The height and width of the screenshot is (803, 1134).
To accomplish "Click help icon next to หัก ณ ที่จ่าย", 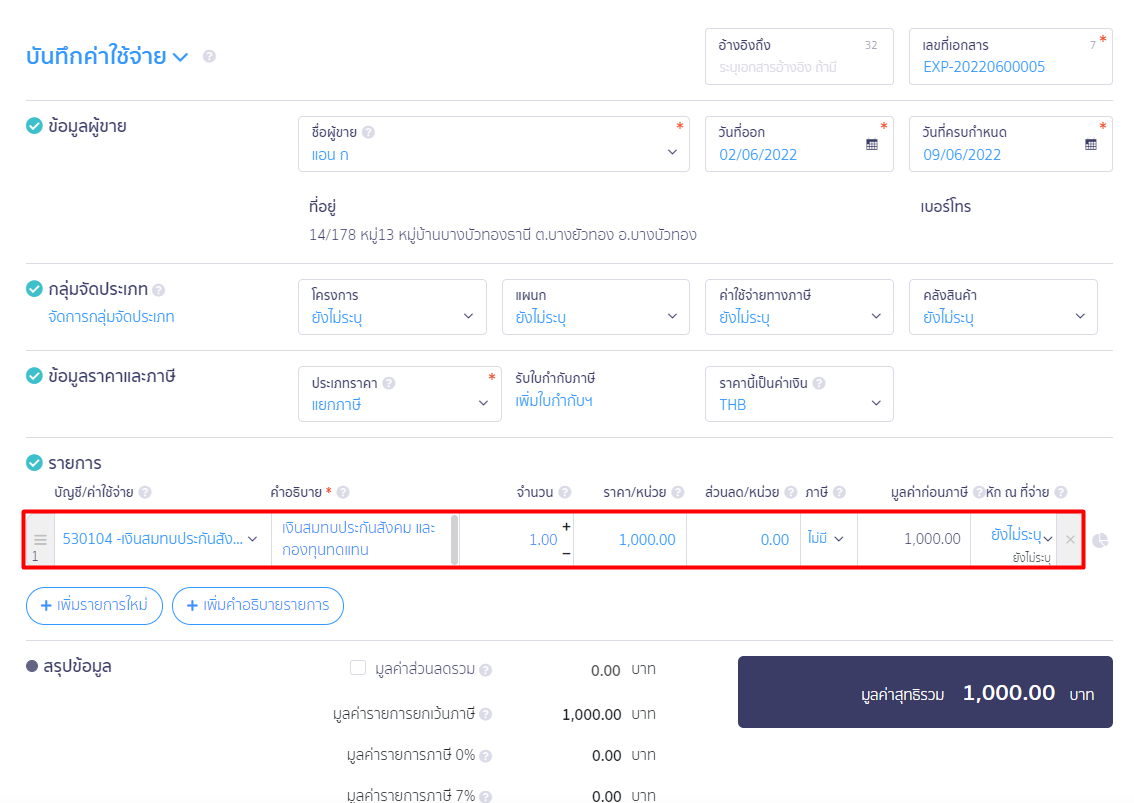I will pyautogui.click(x=1061, y=493).
